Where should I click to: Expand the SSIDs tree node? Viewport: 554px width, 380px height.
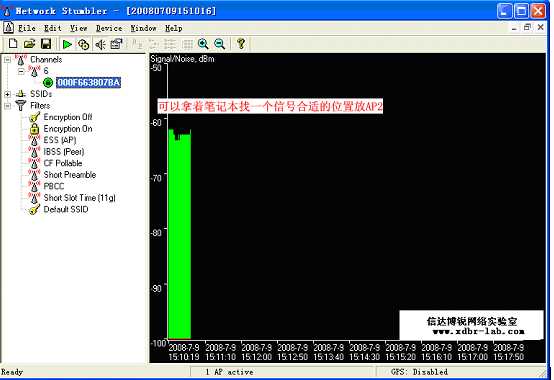(x=7, y=94)
